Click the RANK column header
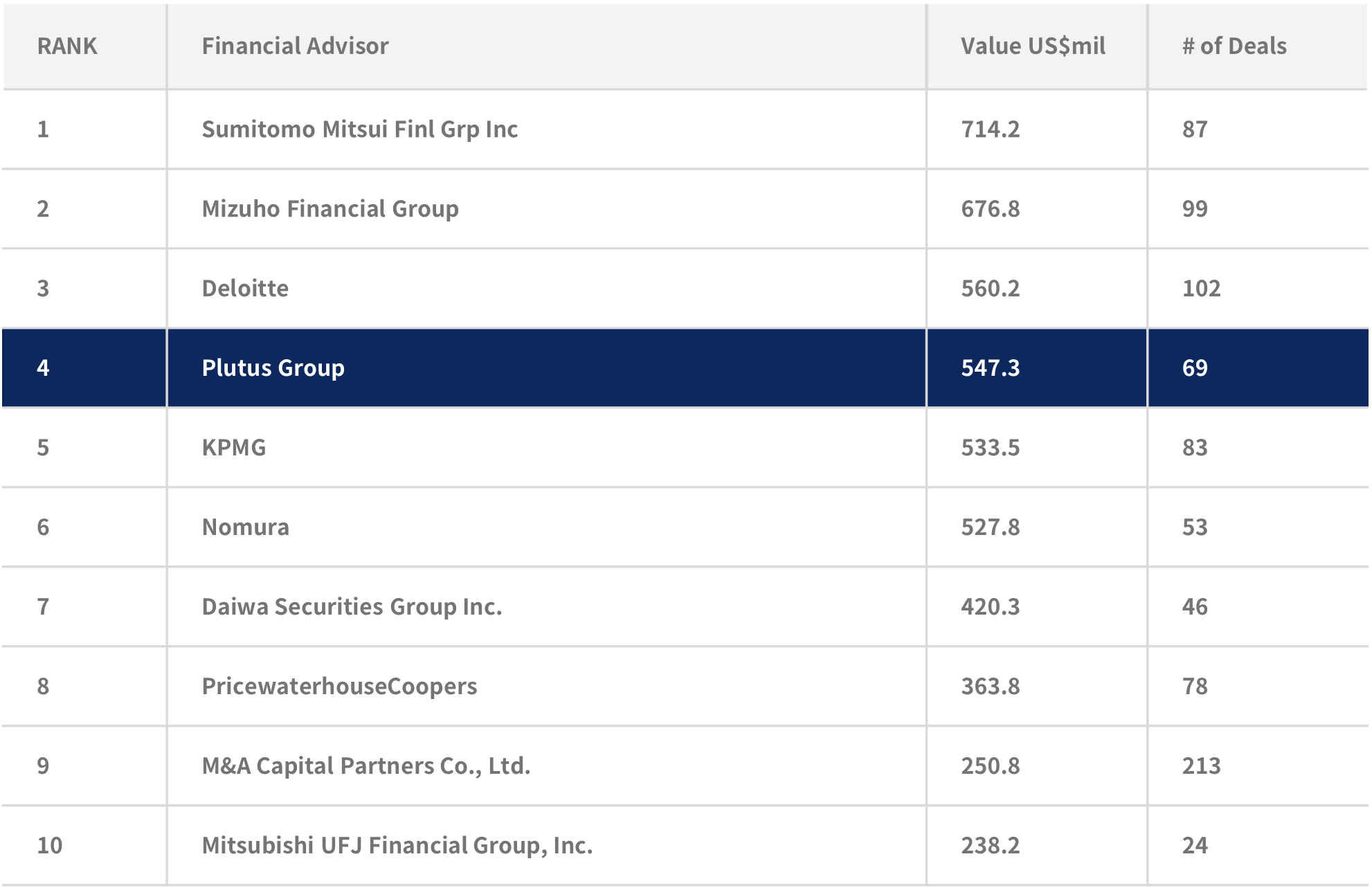1372x888 pixels. point(67,46)
